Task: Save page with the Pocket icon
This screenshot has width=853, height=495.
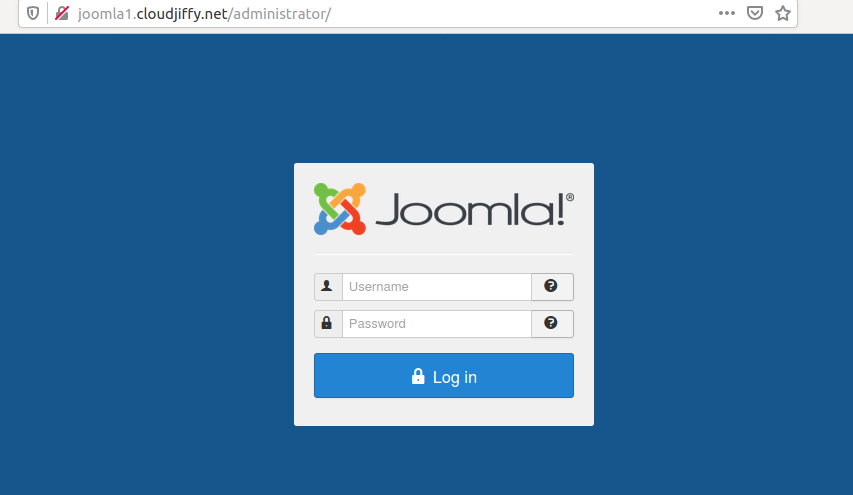Action: 755,13
